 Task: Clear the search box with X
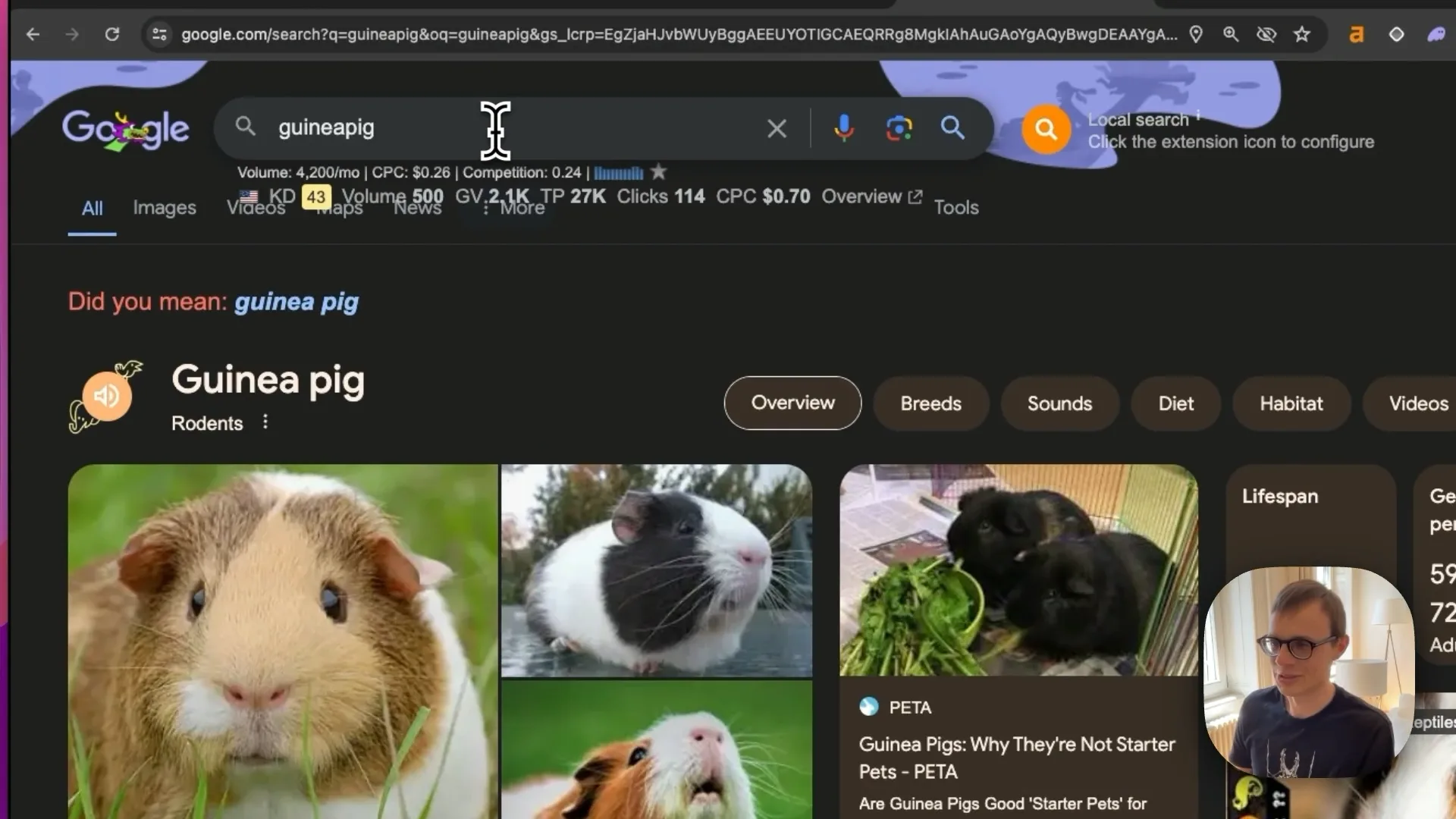tap(777, 128)
